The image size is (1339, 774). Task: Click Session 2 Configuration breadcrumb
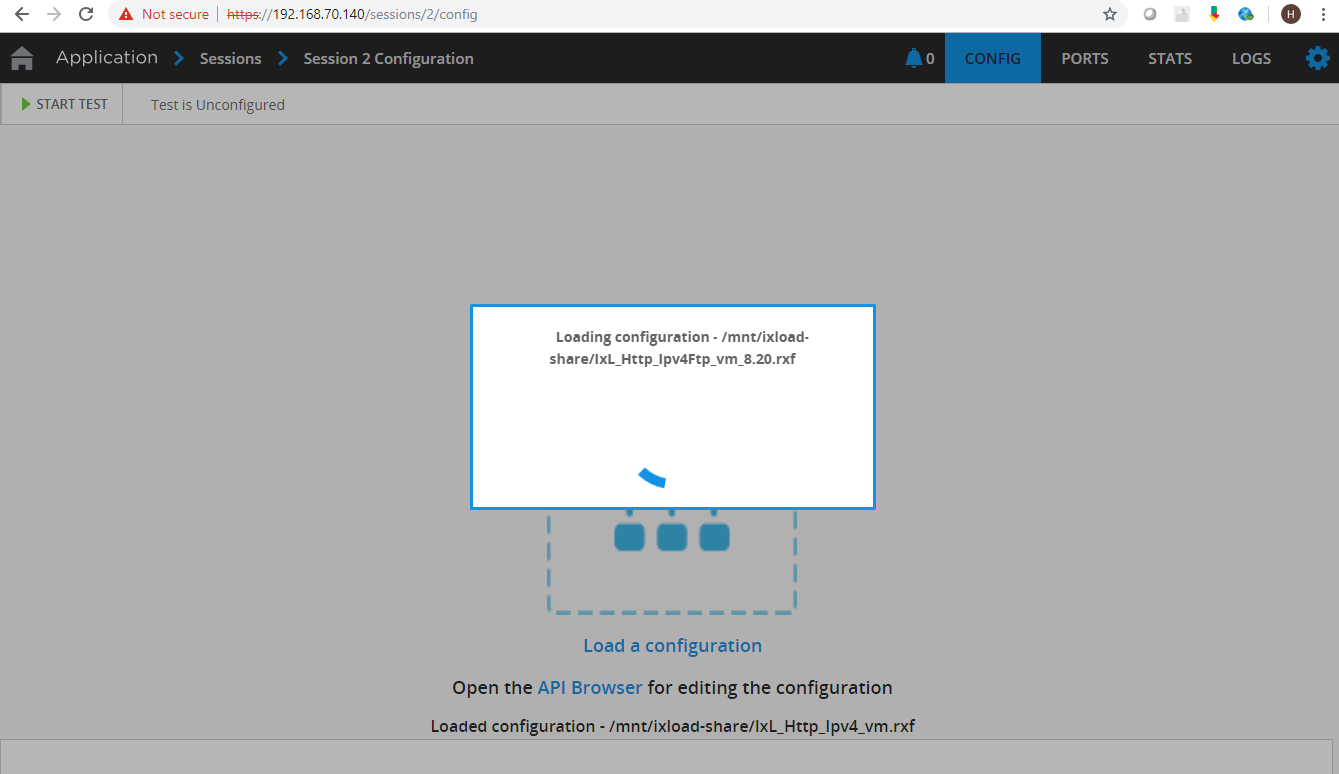[x=389, y=58]
